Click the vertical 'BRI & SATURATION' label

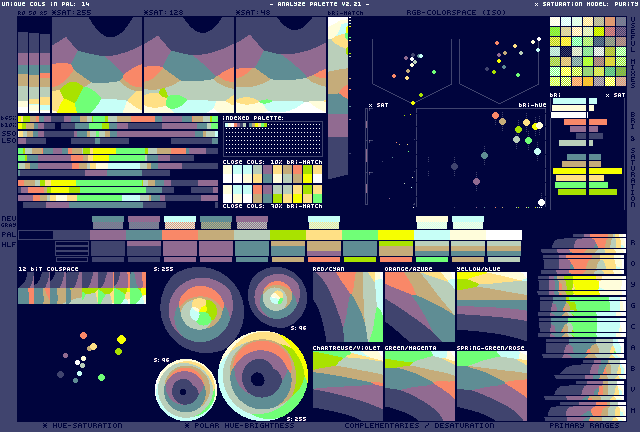tap(633, 160)
